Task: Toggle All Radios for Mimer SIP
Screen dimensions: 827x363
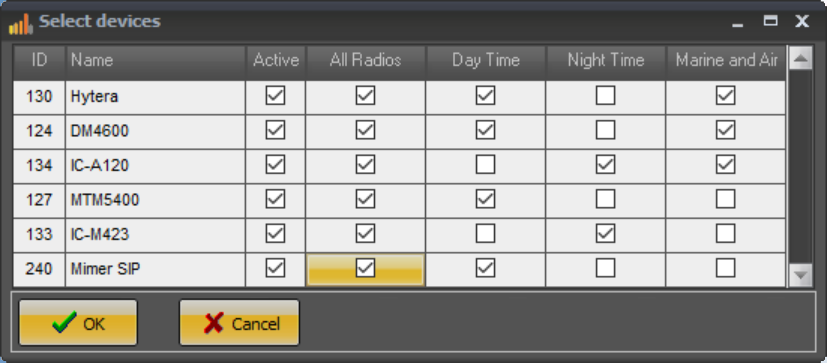Action: click(x=365, y=269)
